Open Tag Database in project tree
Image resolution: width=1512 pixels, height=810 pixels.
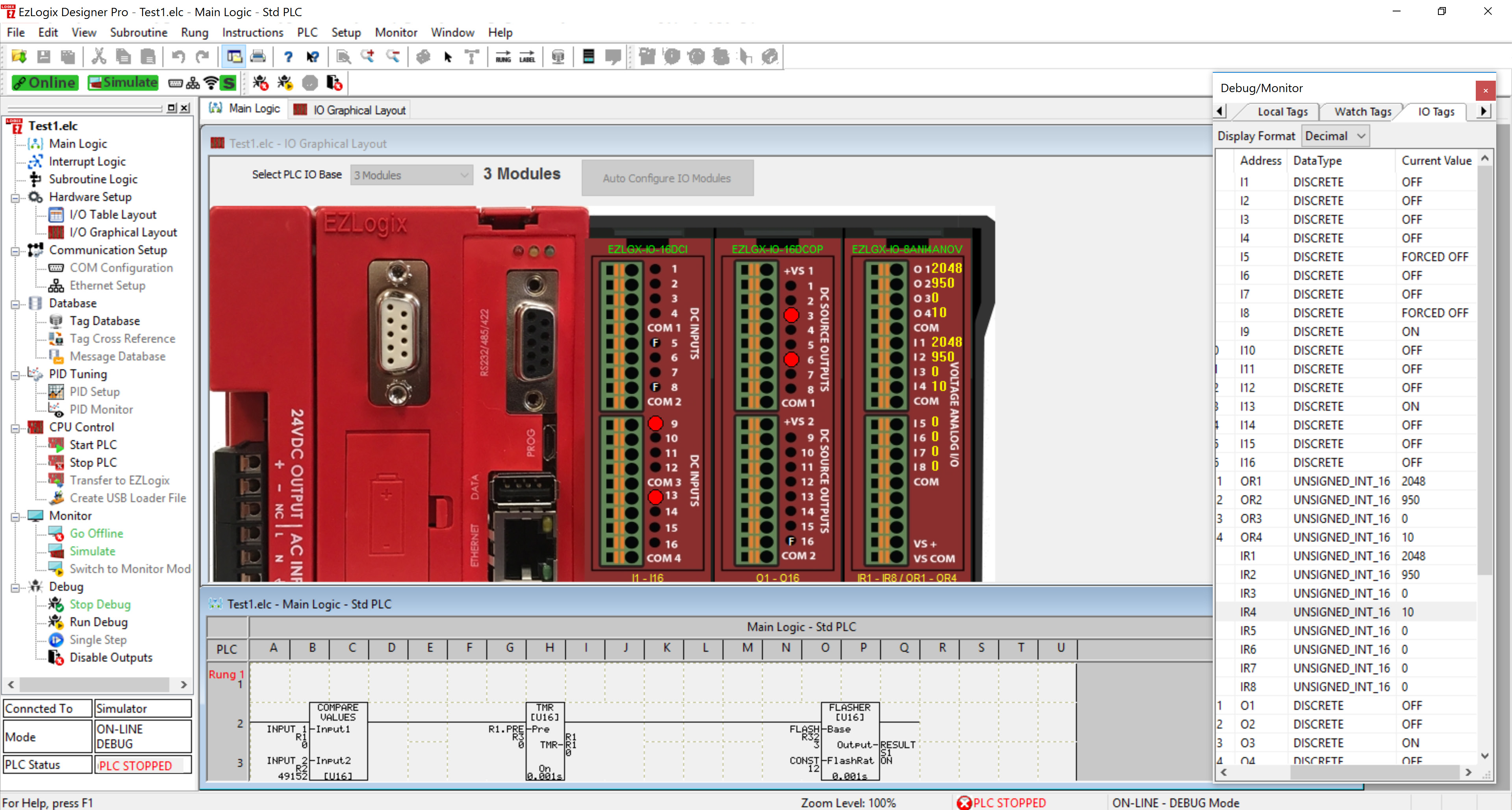point(104,321)
